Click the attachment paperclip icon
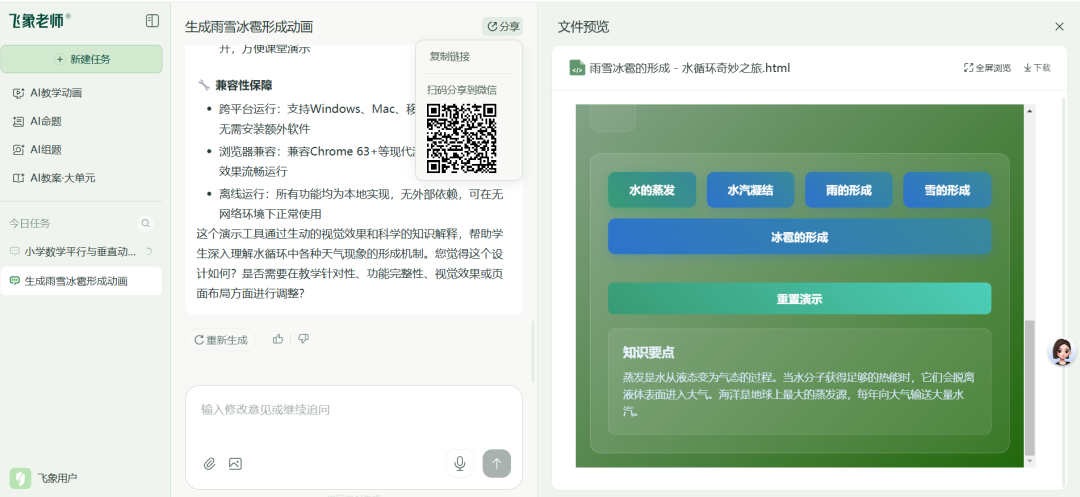 coord(209,464)
